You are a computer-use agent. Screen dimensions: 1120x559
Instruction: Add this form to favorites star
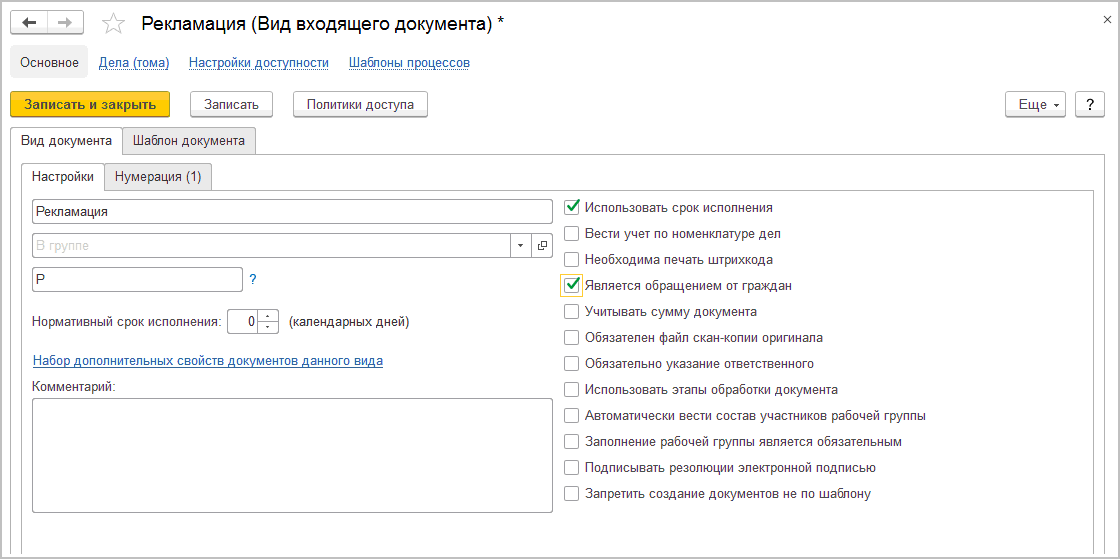pyautogui.click(x=114, y=24)
